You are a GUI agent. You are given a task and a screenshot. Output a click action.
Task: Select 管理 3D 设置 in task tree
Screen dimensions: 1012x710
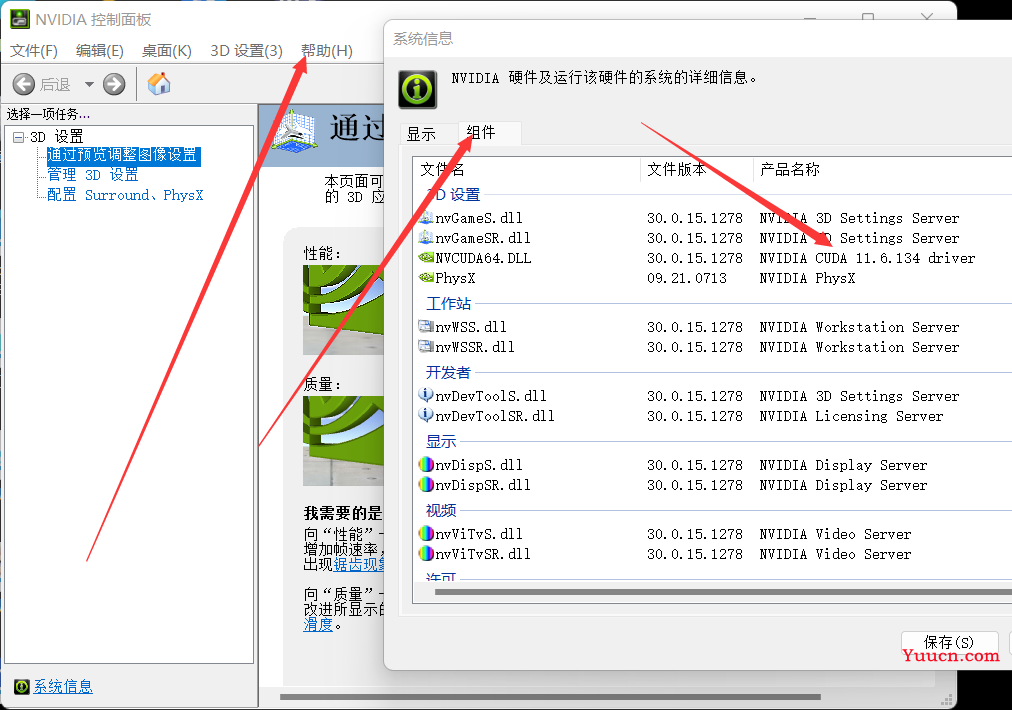pyautogui.click(x=92, y=175)
